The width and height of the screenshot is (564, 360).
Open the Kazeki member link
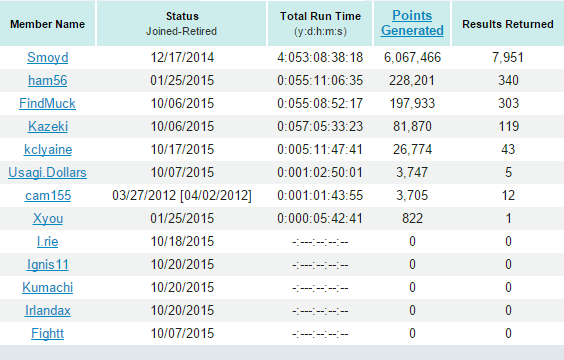[x=48, y=127]
